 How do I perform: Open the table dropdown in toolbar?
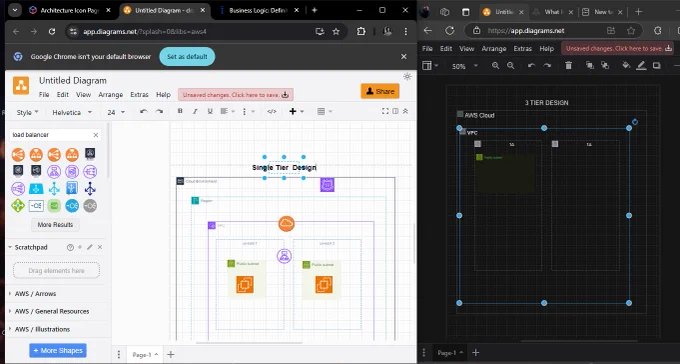[x=324, y=111]
